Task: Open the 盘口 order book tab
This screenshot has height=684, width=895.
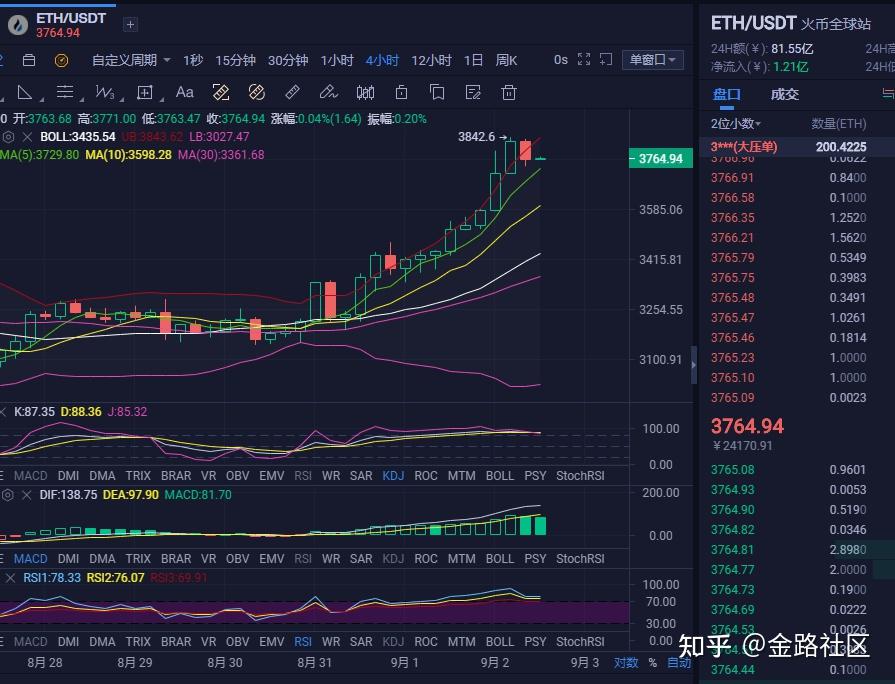Action: [x=727, y=94]
